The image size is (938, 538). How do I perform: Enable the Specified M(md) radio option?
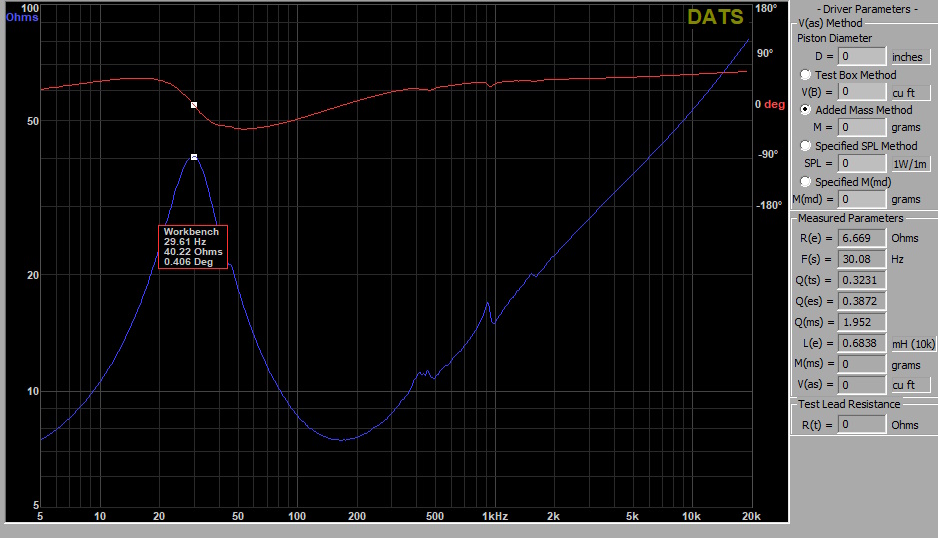point(806,182)
